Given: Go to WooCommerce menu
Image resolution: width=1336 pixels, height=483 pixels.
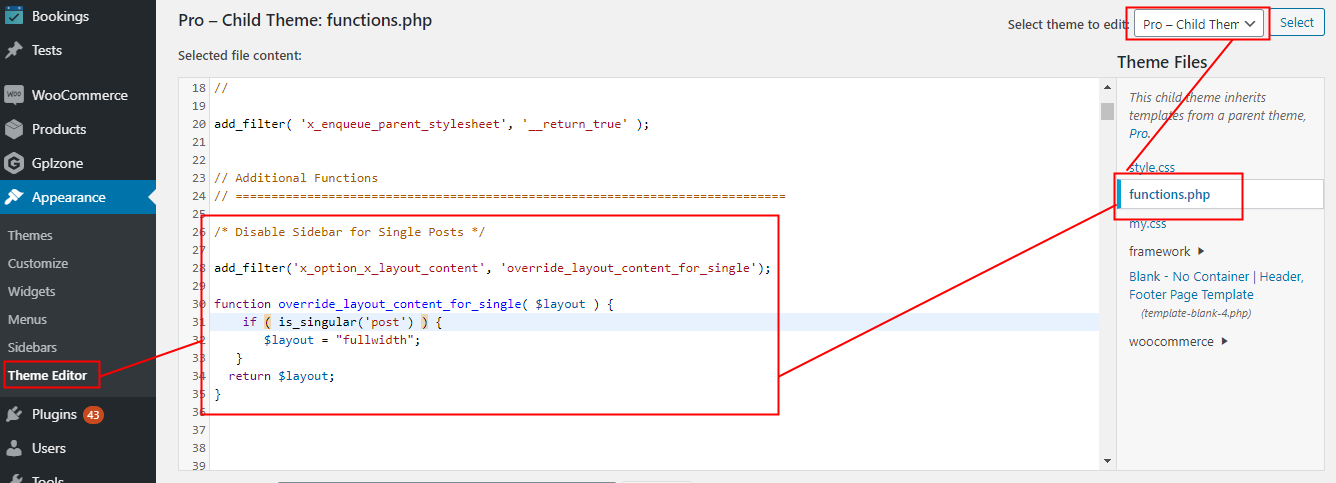Looking at the screenshot, I should [x=78, y=95].
